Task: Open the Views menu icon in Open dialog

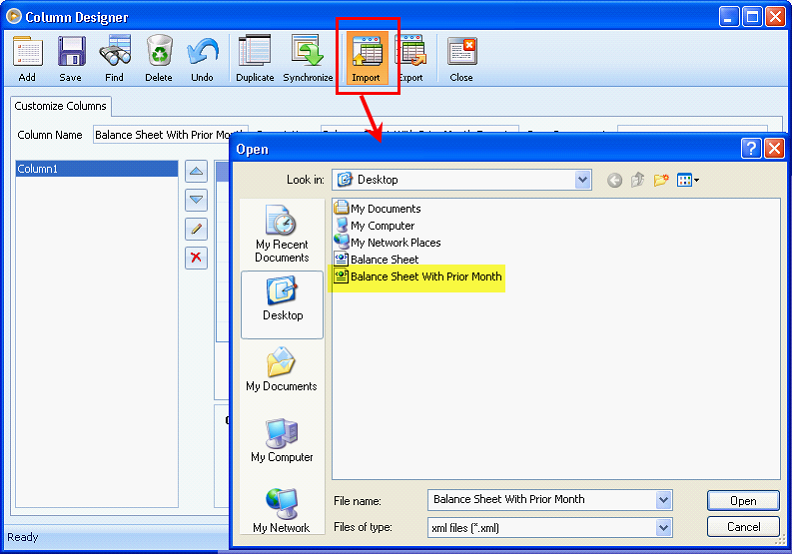Action: pos(688,180)
